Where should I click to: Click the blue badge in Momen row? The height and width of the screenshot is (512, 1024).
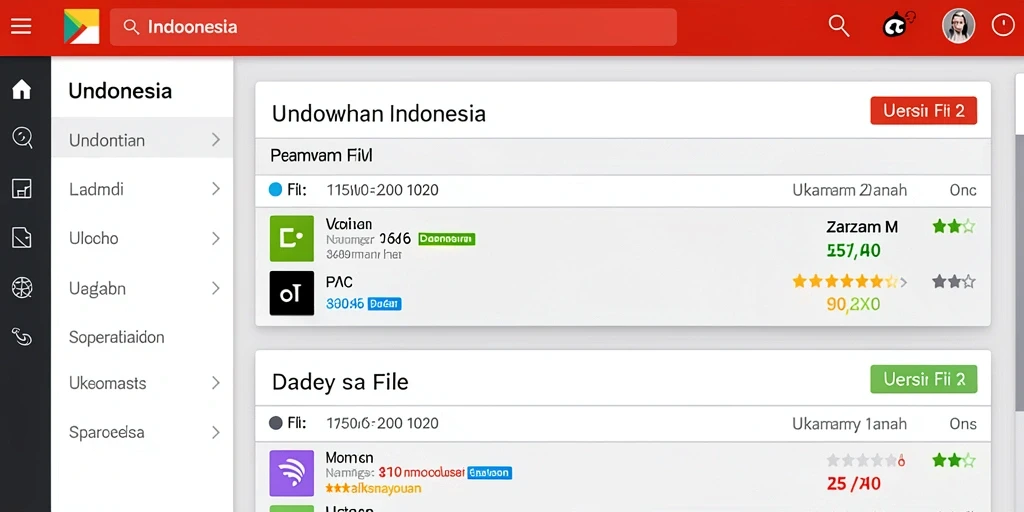pyautogui.click(x=490, y=472)
